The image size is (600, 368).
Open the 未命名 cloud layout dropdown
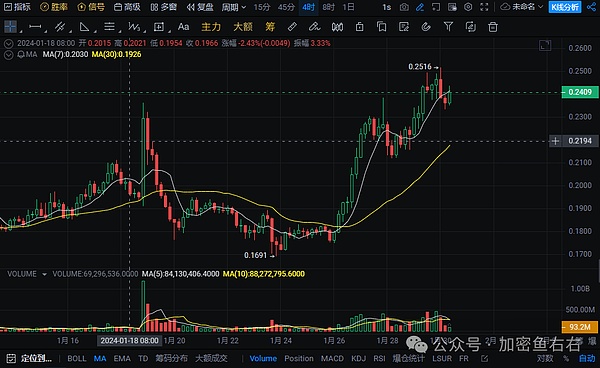coord(522,7)
